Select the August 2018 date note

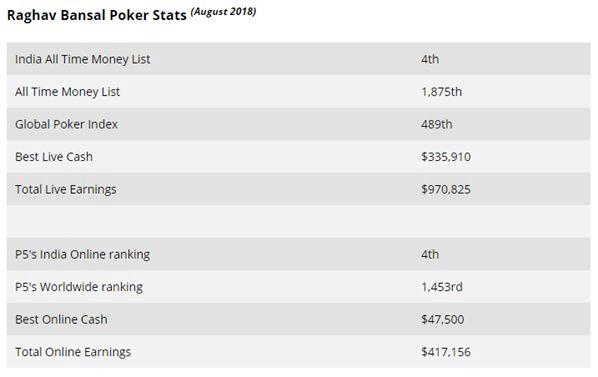pos(223,11)
